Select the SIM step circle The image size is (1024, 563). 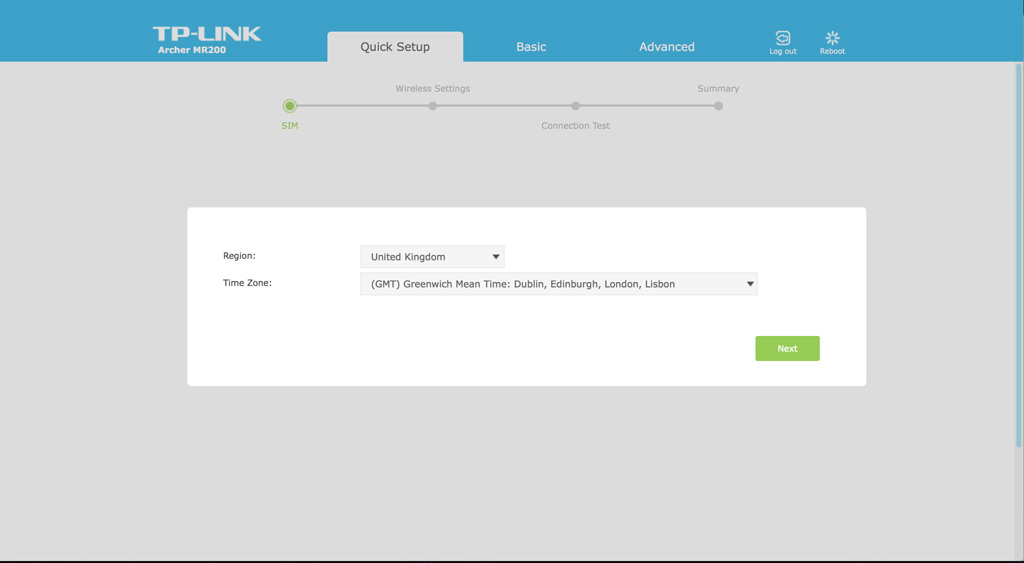point(290,106)
